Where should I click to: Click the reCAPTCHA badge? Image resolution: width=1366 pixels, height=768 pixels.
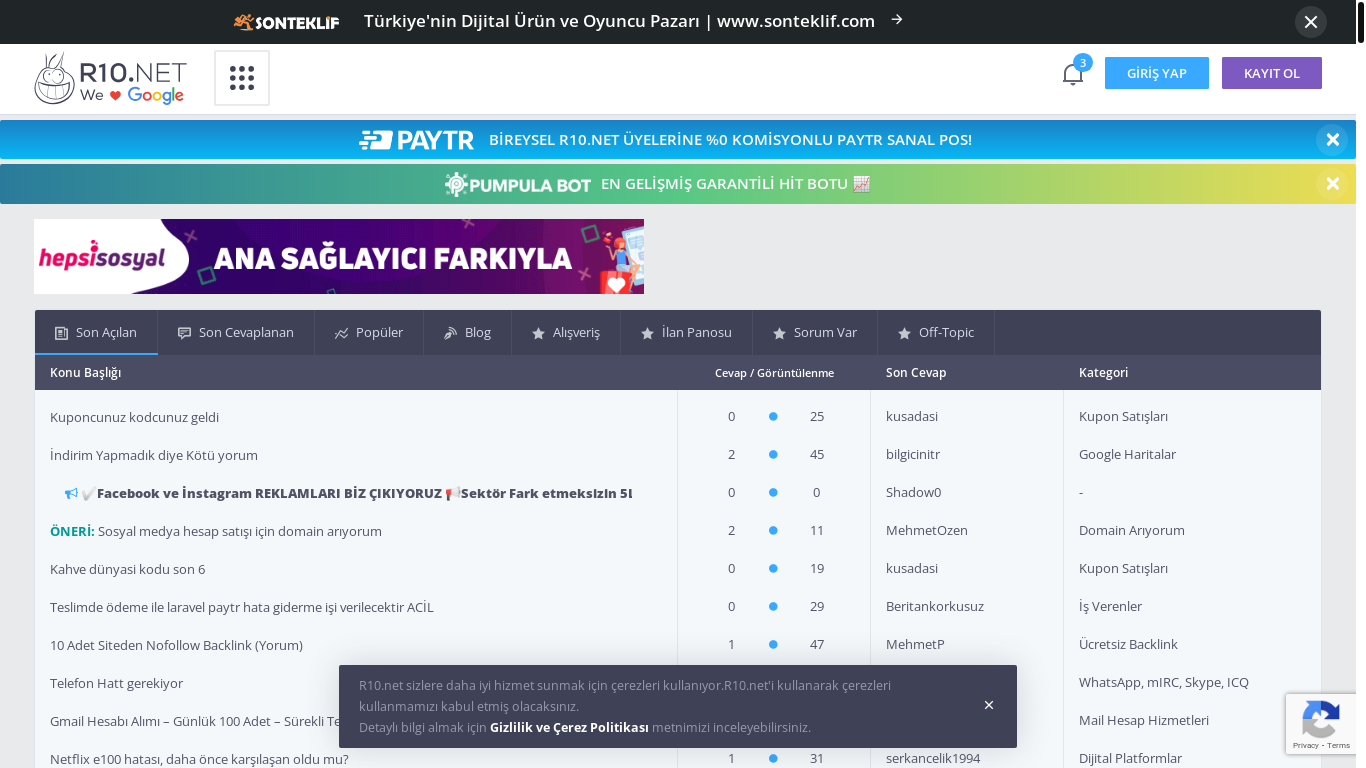(x=1320, y=724)
